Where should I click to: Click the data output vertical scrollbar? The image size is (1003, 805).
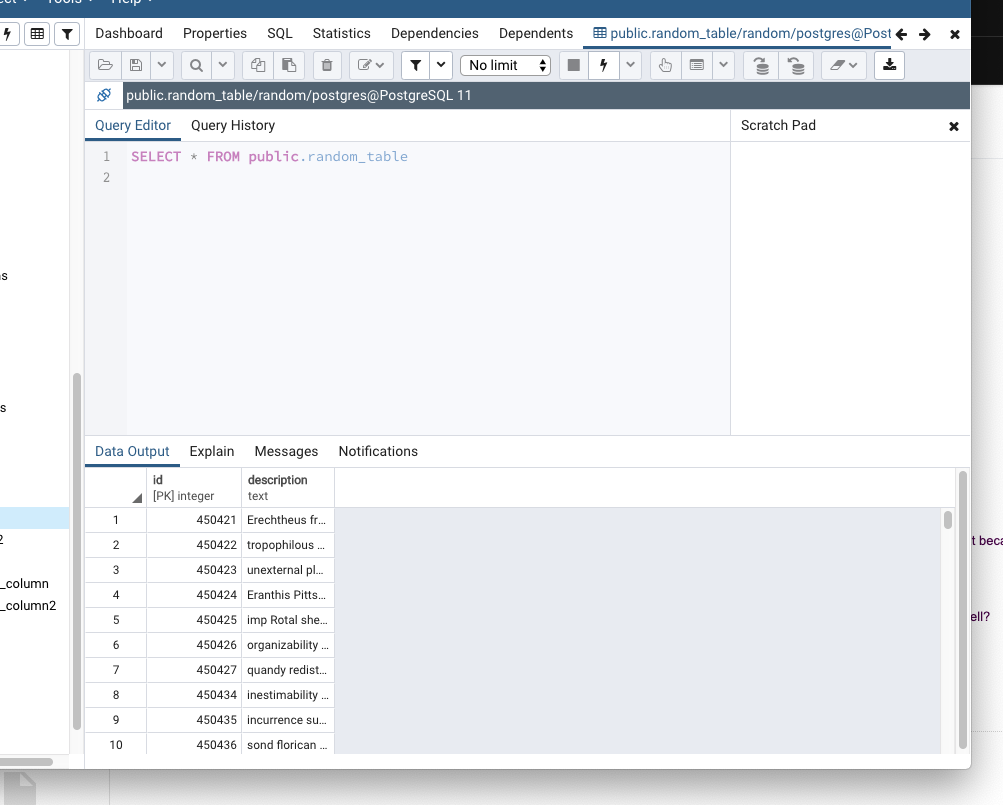[948, 520]
